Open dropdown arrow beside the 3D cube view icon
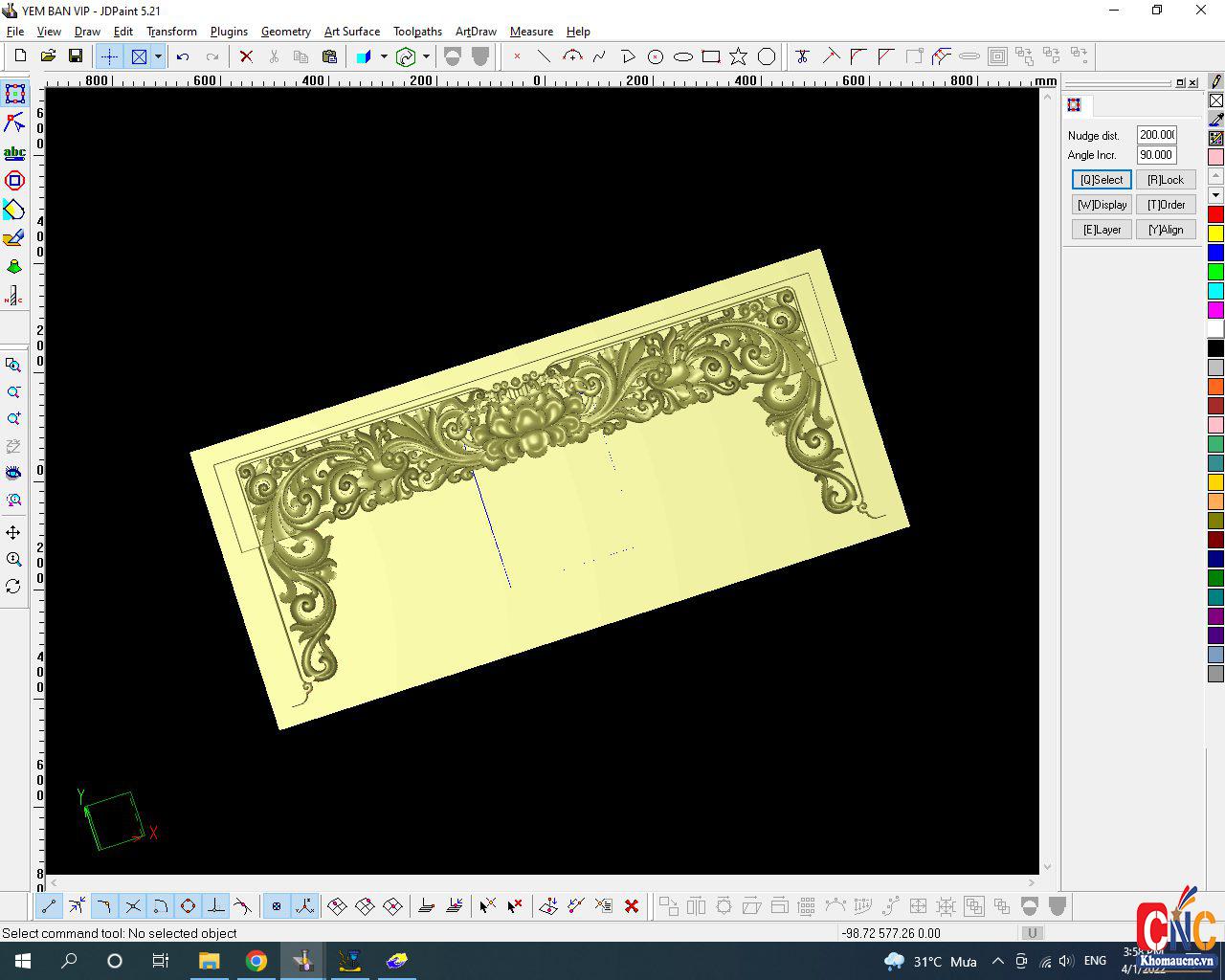1225x980 pixels. (384, 56)
